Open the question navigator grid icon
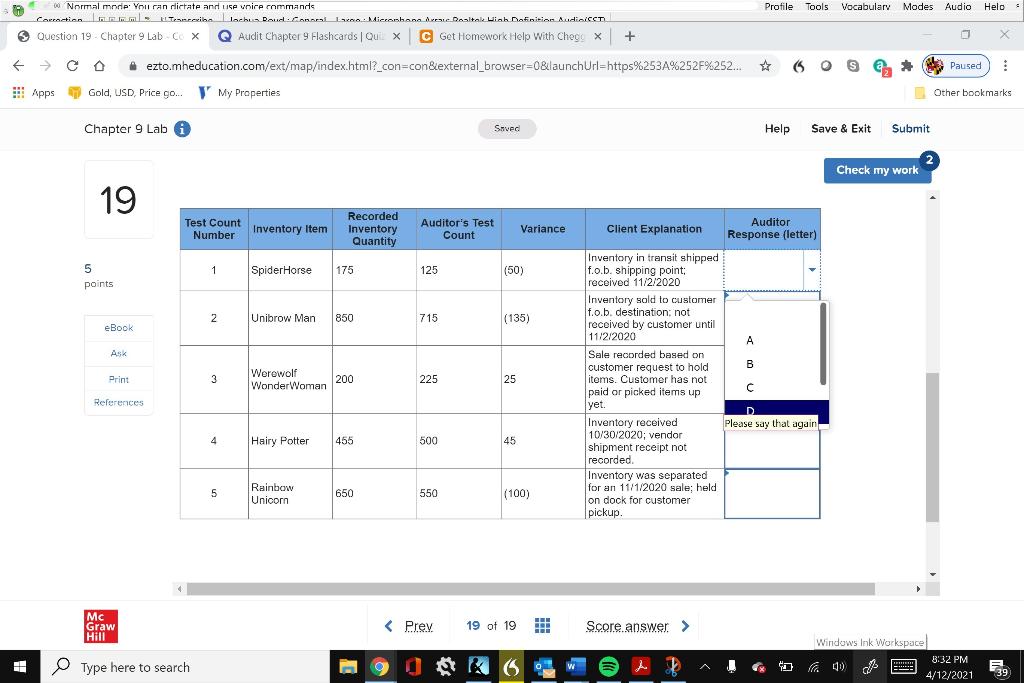Viewport: 1024px width, 683px height. [x=543, y=625]
